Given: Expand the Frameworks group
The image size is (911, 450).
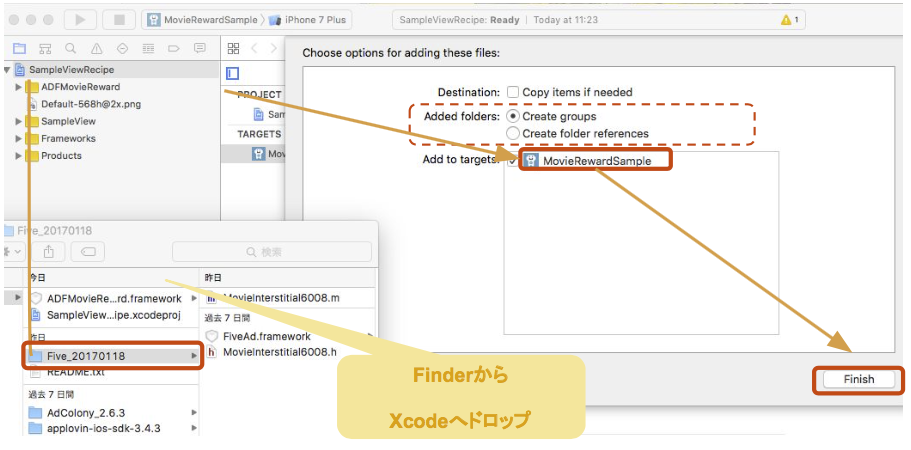Looking at the screenshot, I should point(19,139).
